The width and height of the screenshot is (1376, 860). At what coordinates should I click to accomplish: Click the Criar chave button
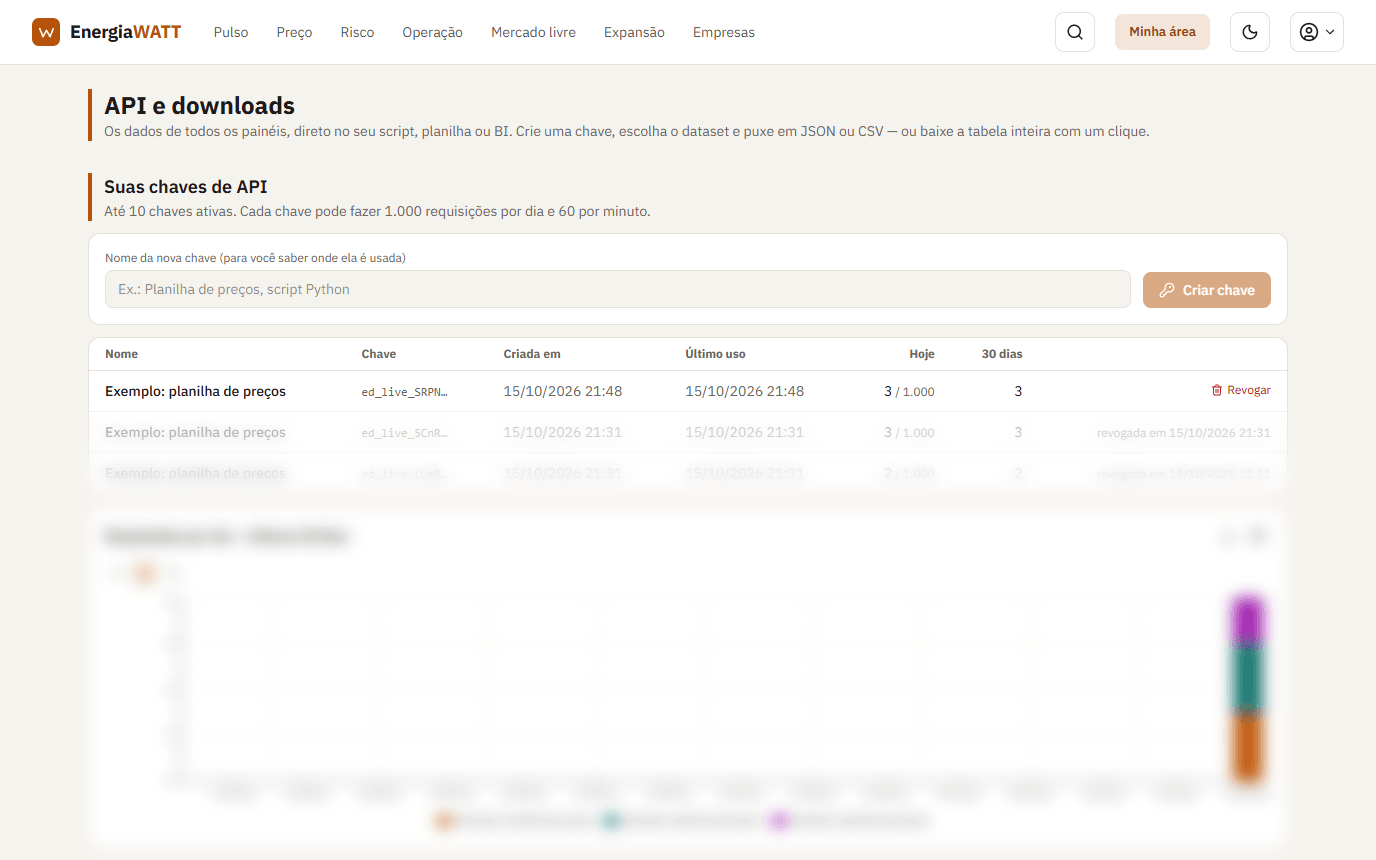pyautogui.click(x=1207, y=290)
